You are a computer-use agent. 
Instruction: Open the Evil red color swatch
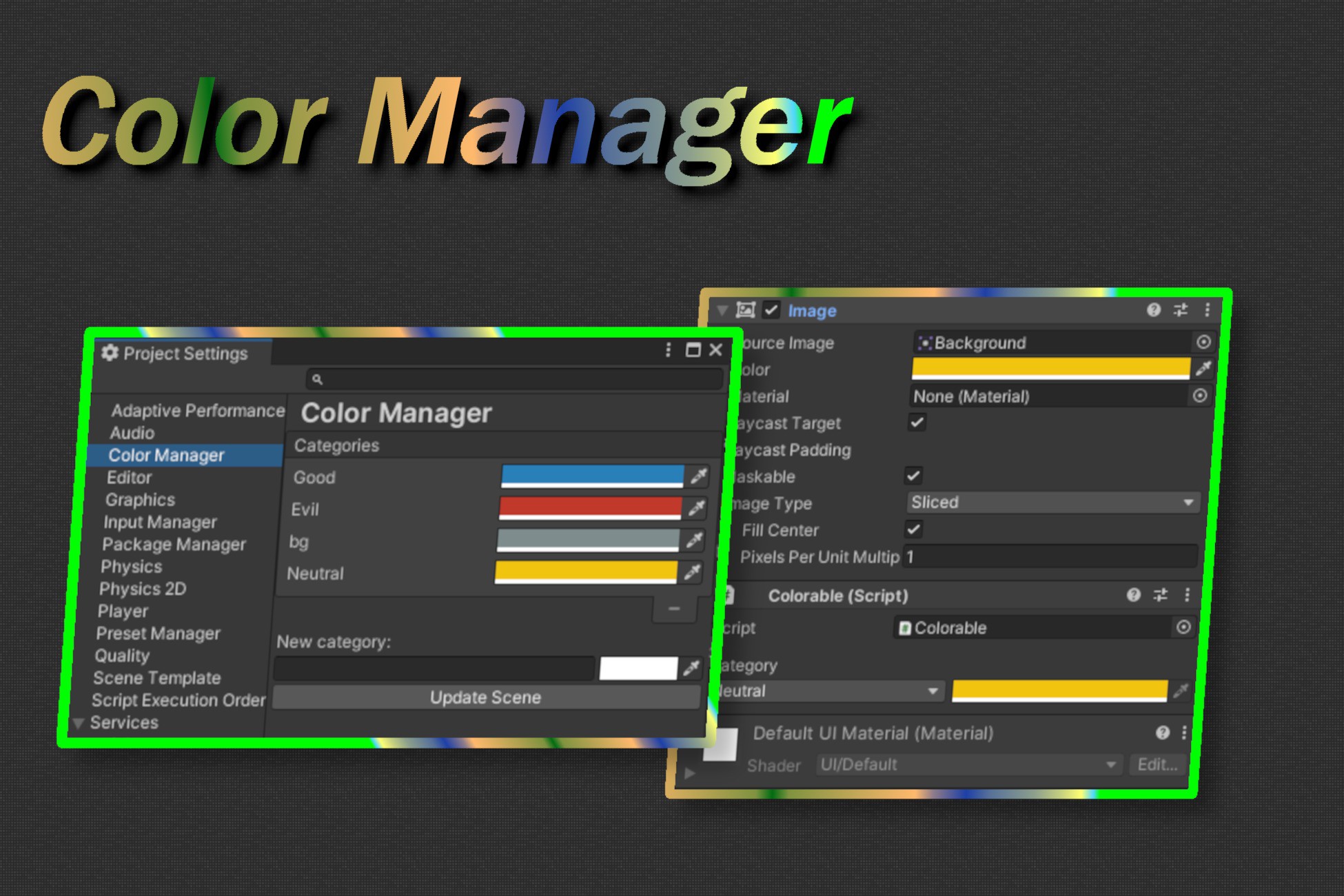(589, 509)
